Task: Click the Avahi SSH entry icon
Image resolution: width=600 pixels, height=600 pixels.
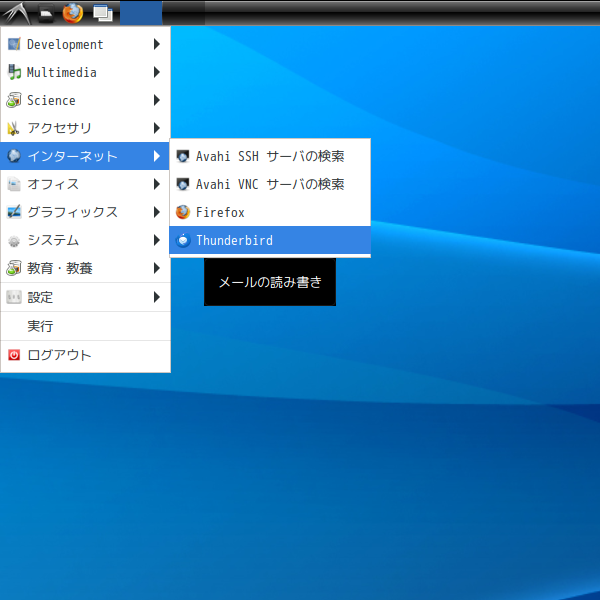Action: [x=183, y=156]
